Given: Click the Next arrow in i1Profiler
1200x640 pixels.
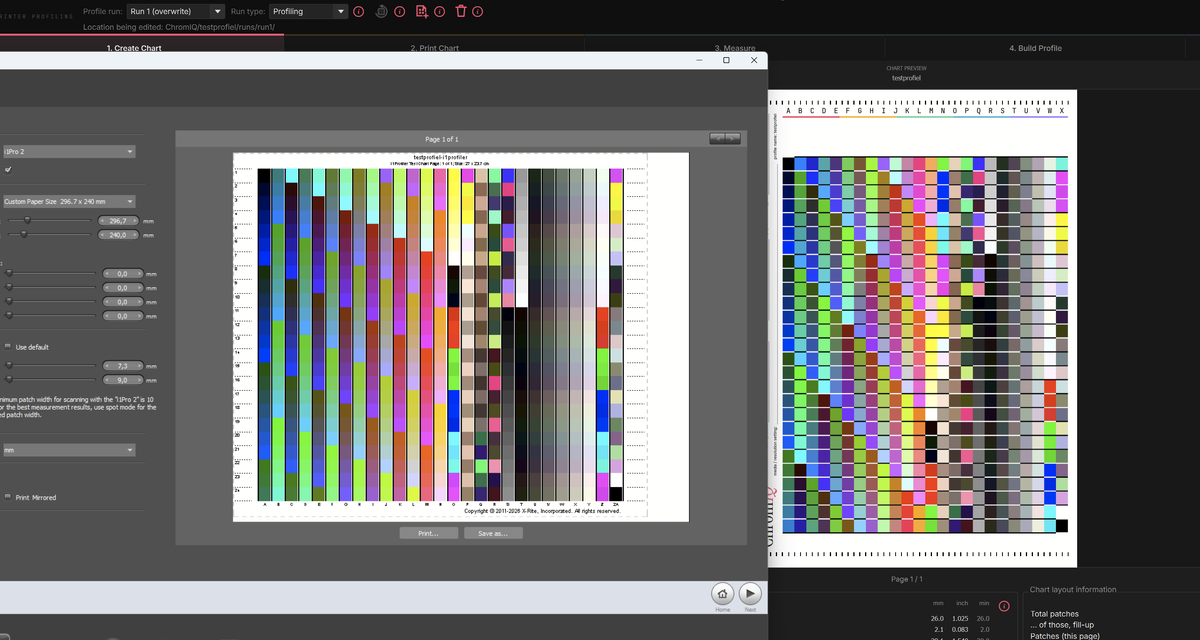Looking at the screenshot, I should coord(750,593).
